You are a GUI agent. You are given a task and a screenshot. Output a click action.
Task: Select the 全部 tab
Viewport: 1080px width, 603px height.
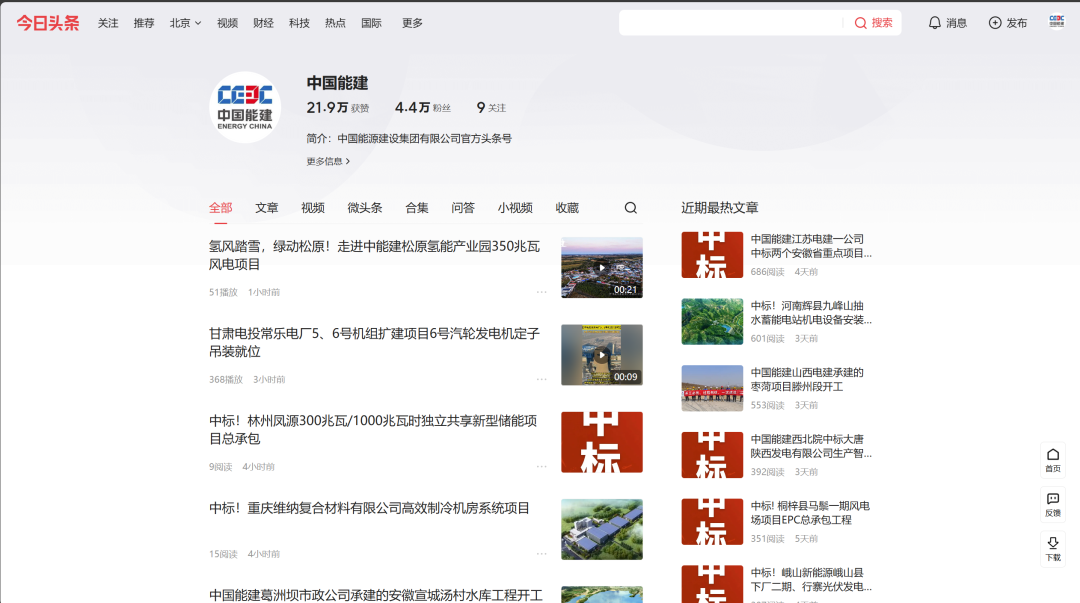point(220,207)
